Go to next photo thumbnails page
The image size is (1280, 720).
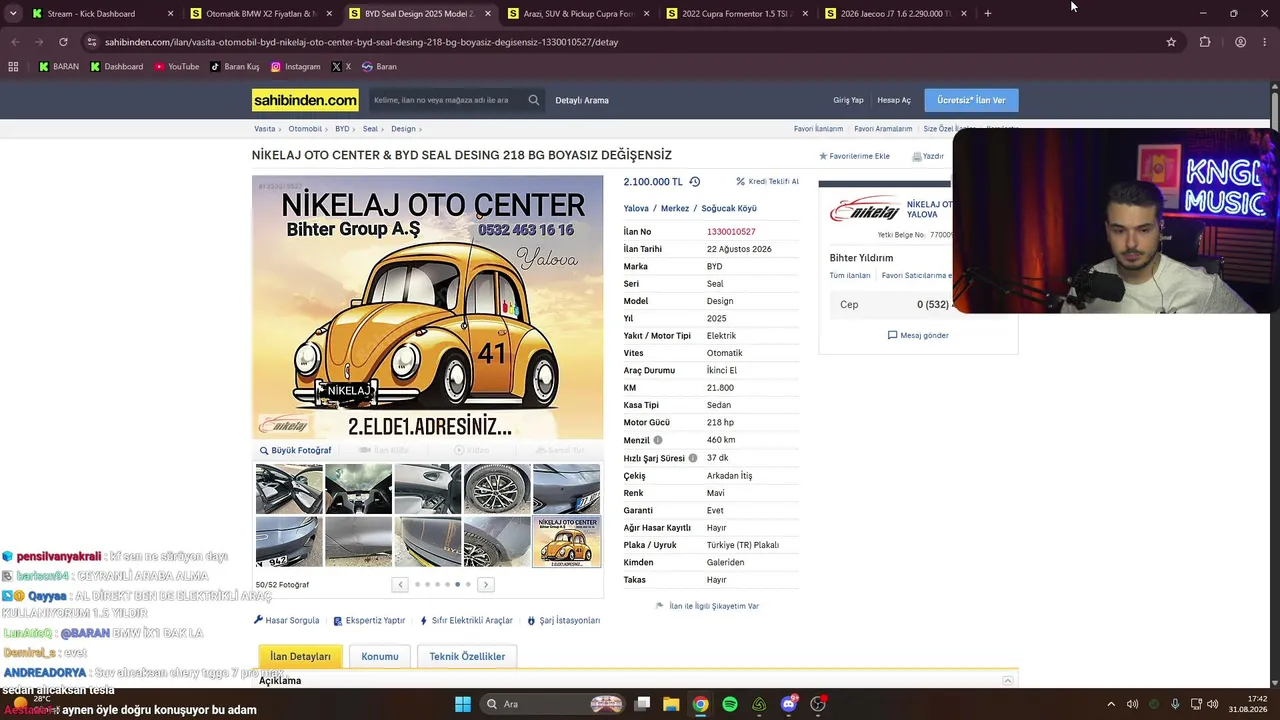[x=486, y=584]
